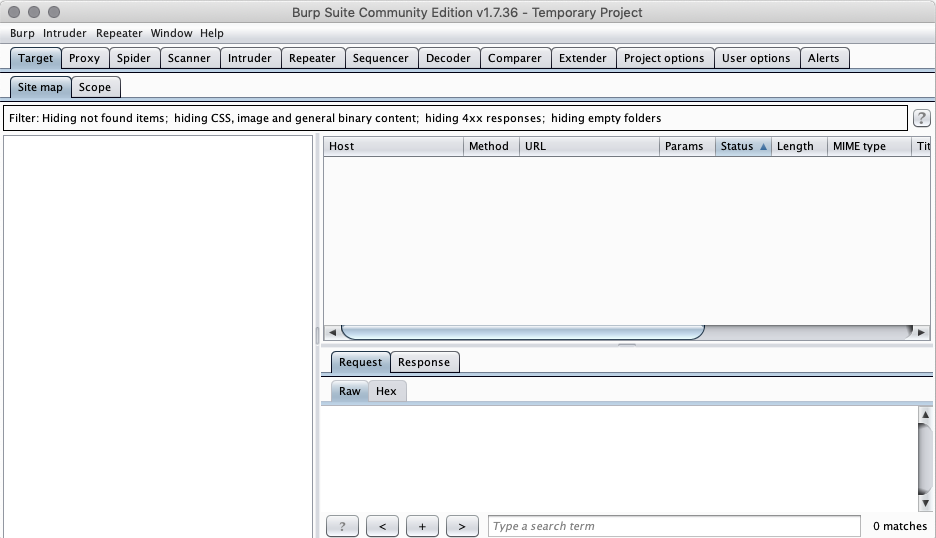936x538 pixels.
Task: Open the Burp menu
Action: pyautogui.click(x=22, y=33)
